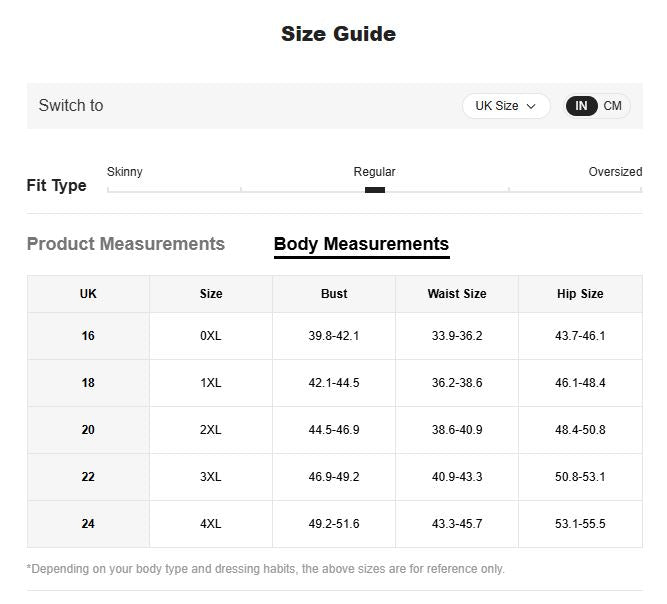Click the 4XL hip value 53.1-55.5
The height and width of the screenshot is (604, 667).
(580, 524)
